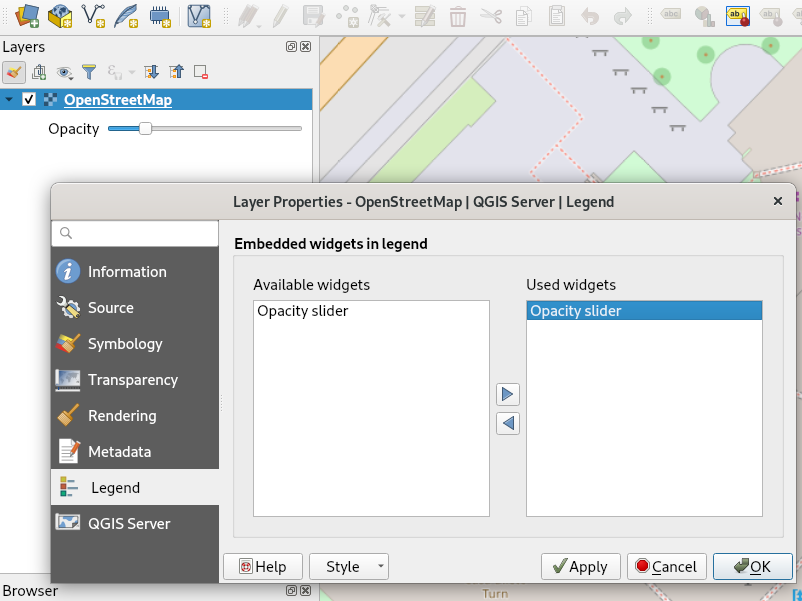Open the layer labeling options
This screenshot has width=802, height=601.
pos(738,16)
